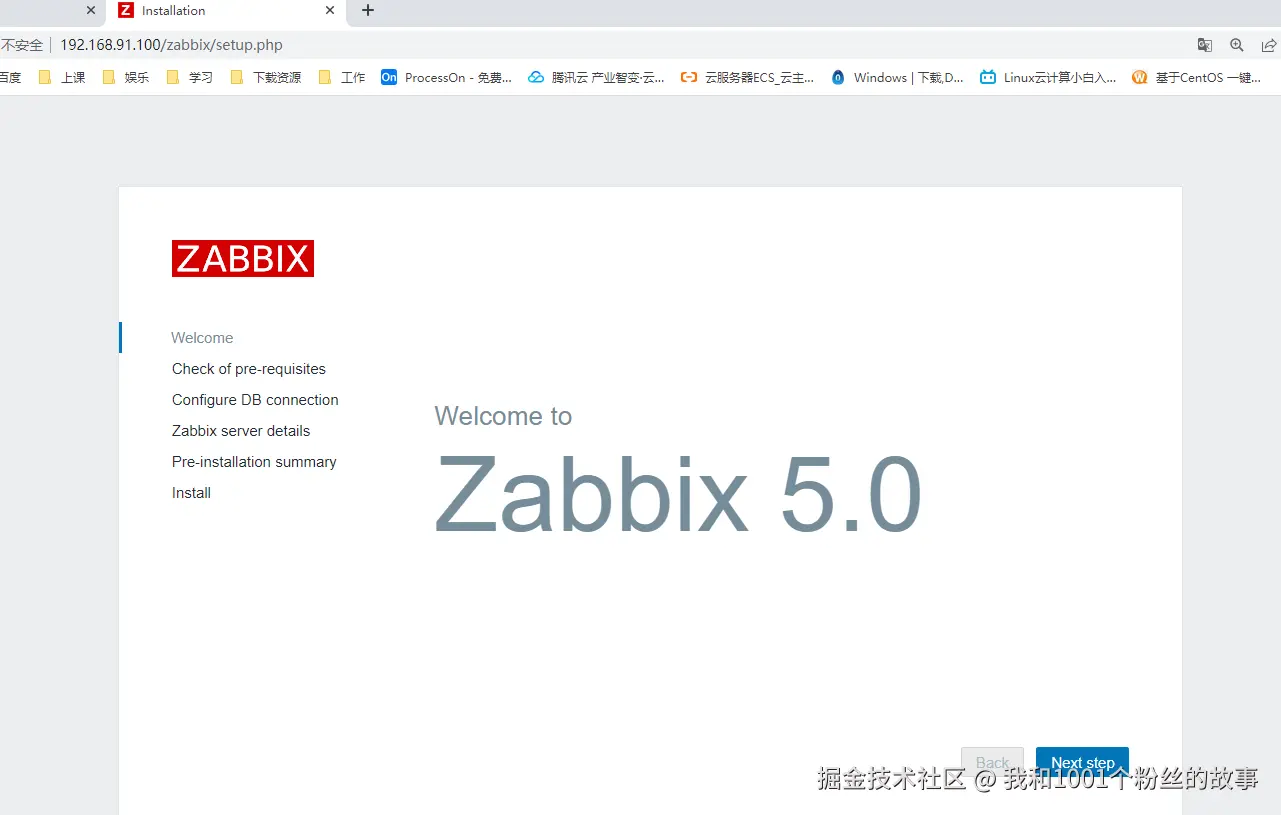Click the Next step button
The width and height of the screenshot is (1281, 815).
(x=1082, y=763)
